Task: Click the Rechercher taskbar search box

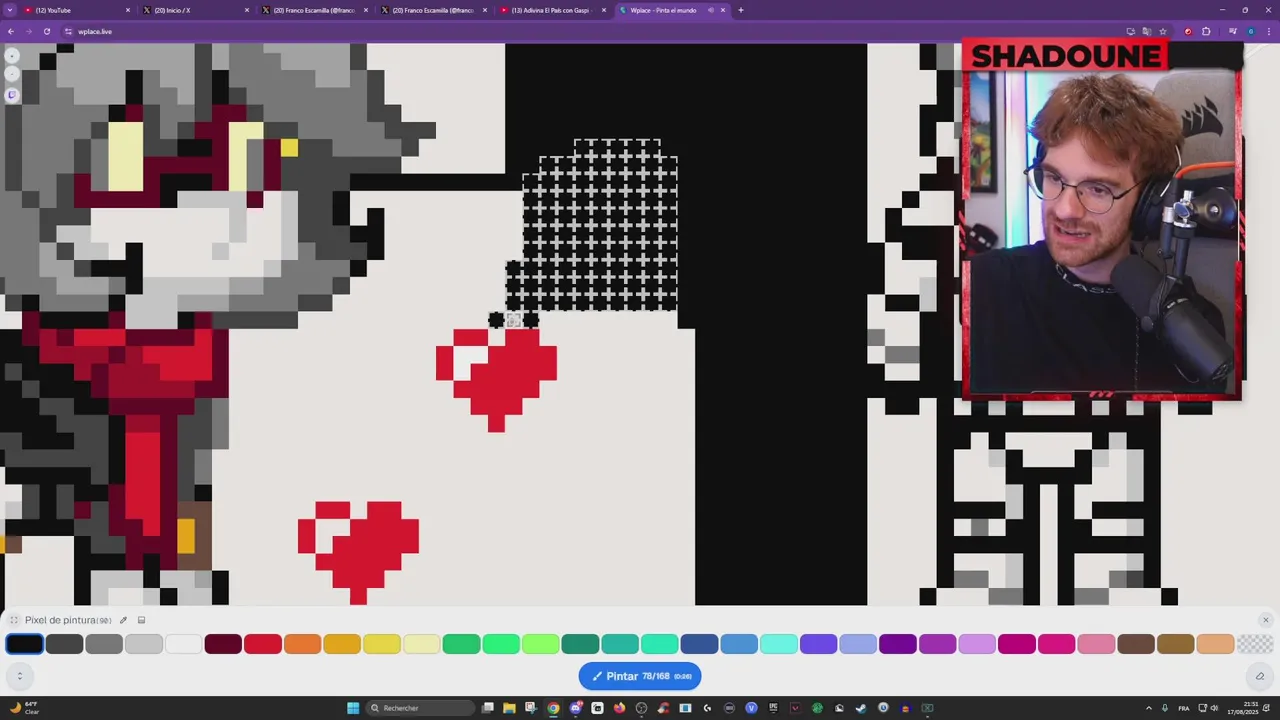Action: (418, 708)
